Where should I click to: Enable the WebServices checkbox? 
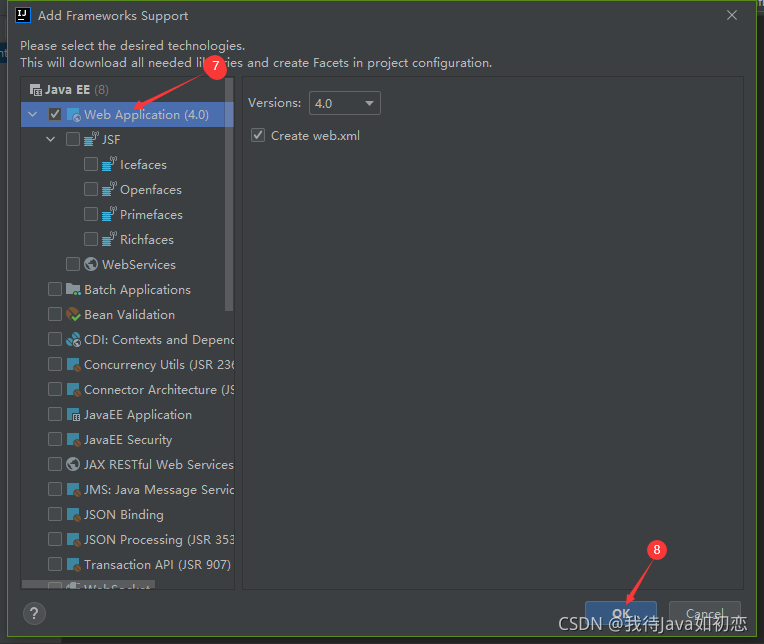point(73,264)
